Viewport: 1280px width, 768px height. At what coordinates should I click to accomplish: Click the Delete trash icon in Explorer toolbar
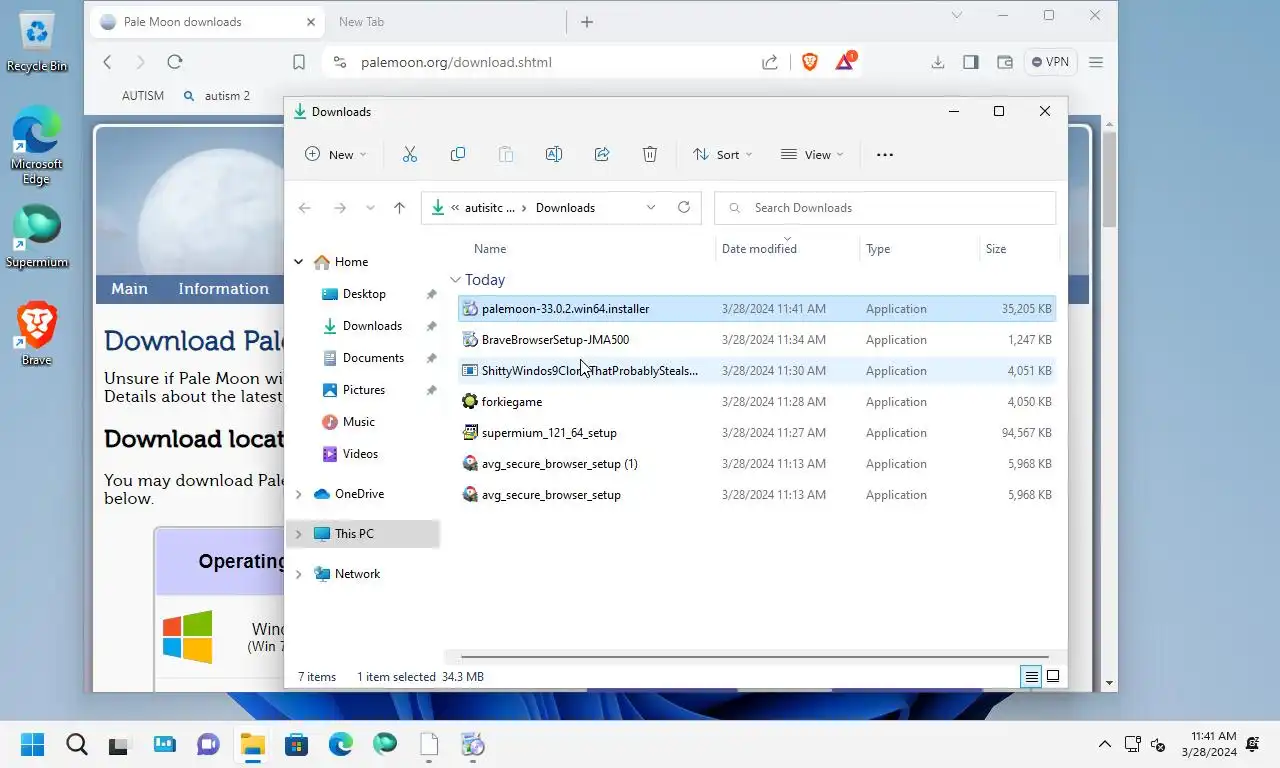[650, 154]
